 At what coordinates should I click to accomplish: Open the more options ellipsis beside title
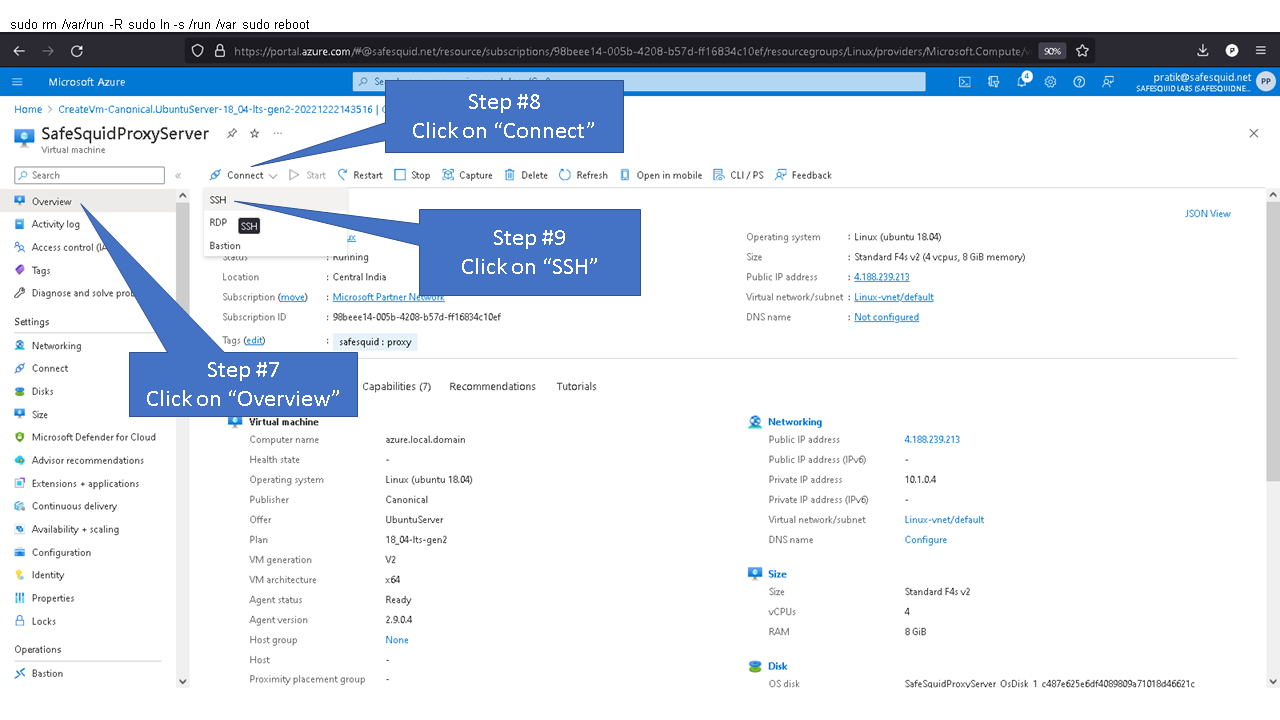[x=277, y=133]
